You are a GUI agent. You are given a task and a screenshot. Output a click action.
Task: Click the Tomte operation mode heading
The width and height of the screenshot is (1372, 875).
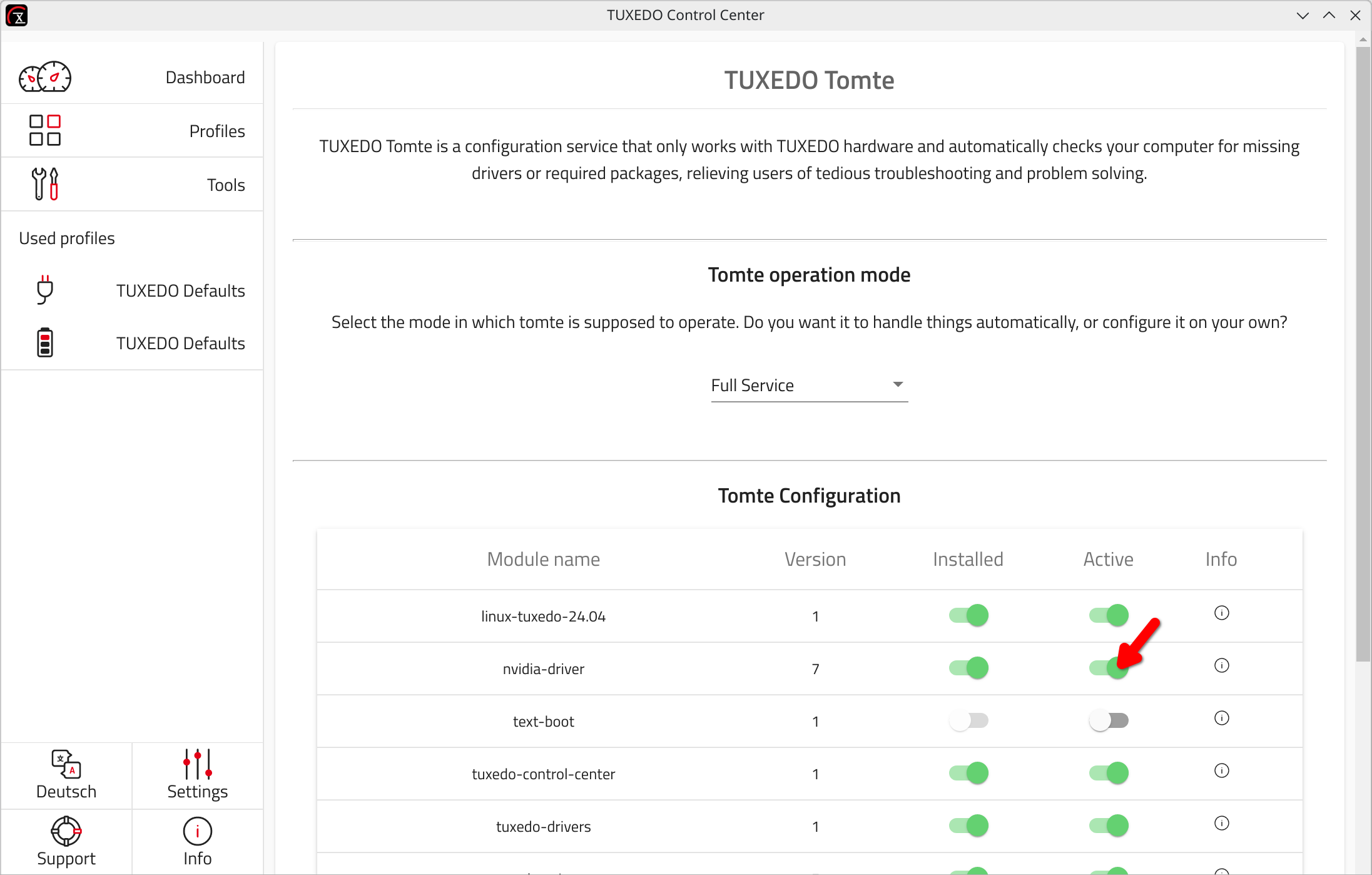[809, 275]
